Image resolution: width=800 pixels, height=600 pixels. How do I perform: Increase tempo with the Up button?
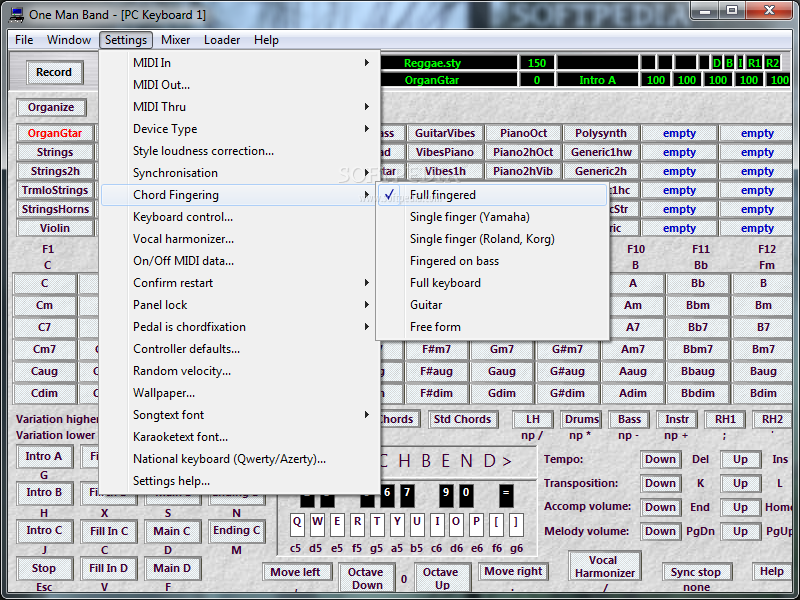pos(740,459)
